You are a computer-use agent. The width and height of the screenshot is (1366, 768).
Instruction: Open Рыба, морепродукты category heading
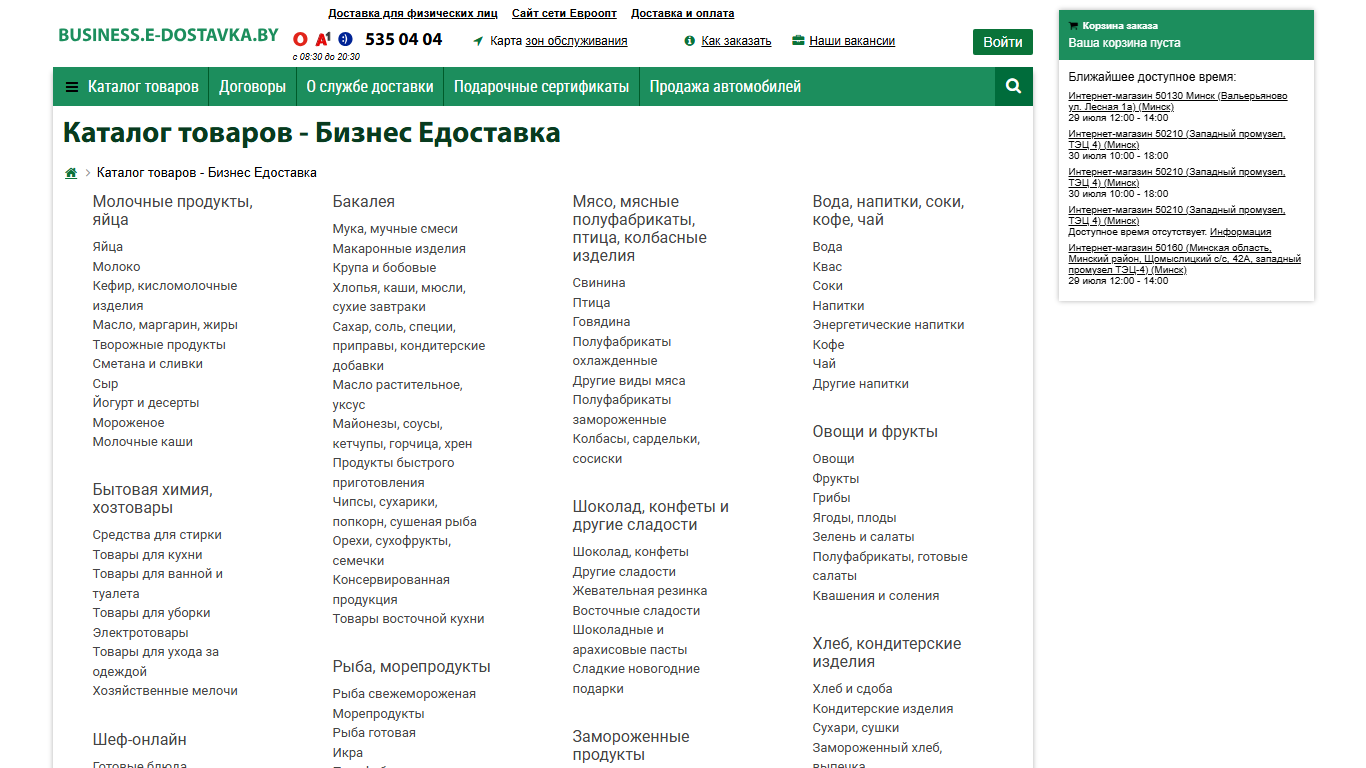pyautogui.click(x=411, y=667)
